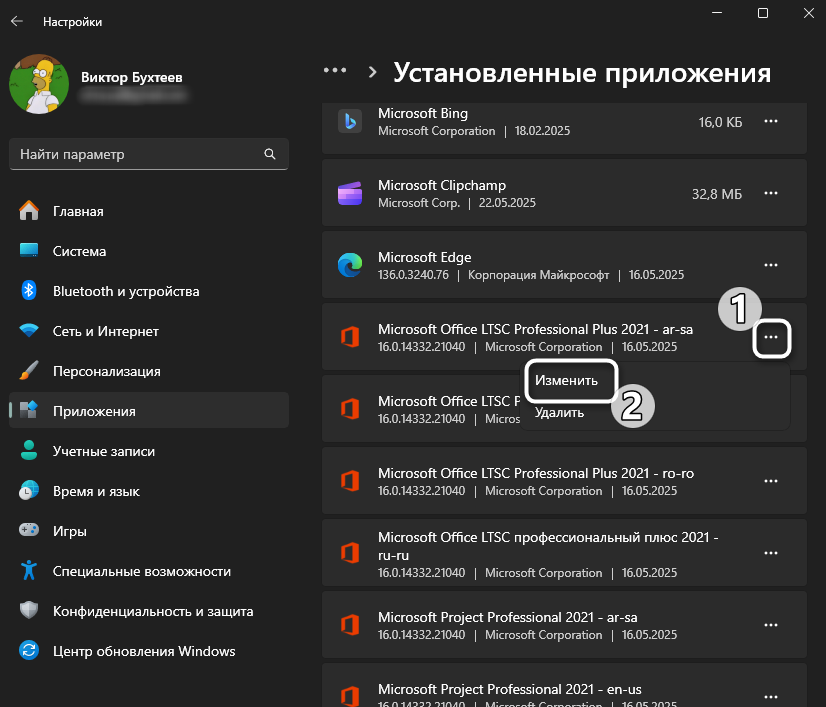Image resolution: width=826 pixels, height=707 pixels.
Task: Click the user name Виктор Бухтеев
Action: point(132,77)
